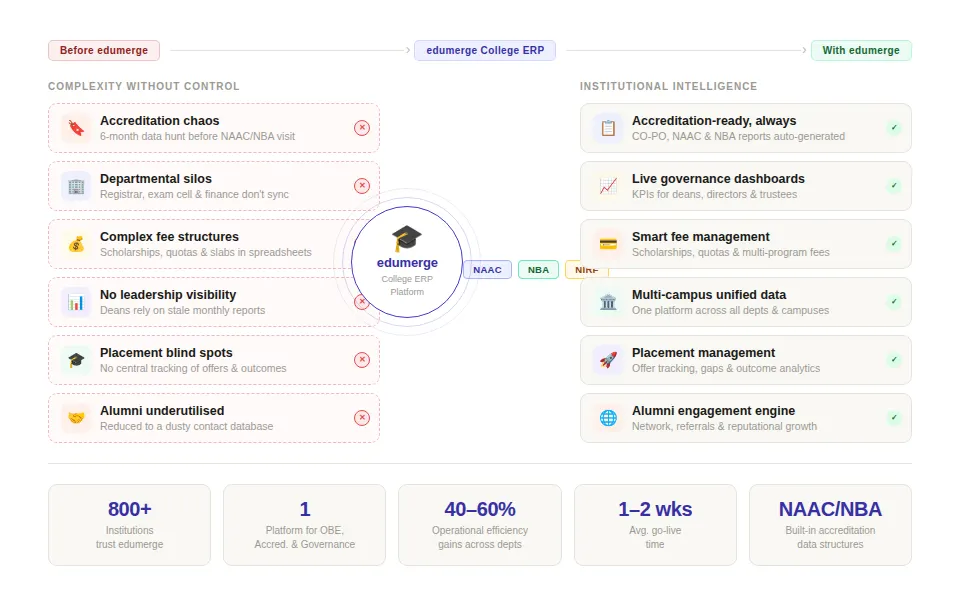The height and width of the screenshot is (610, 960).
Task: Click 'CO-PO, NAAC & NBA reports auto-generated'
Action: click(738, 137)
